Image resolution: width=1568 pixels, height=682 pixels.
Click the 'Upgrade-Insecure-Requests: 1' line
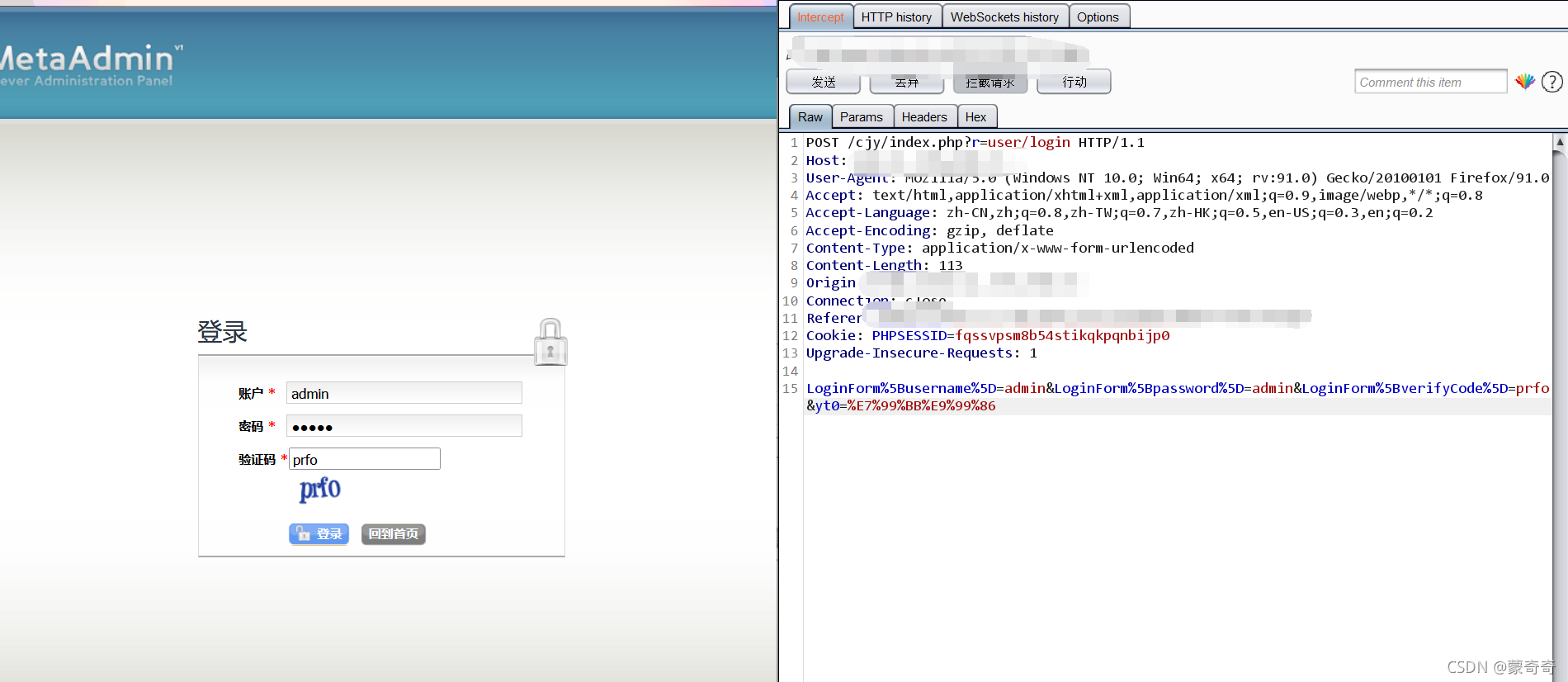921,353
